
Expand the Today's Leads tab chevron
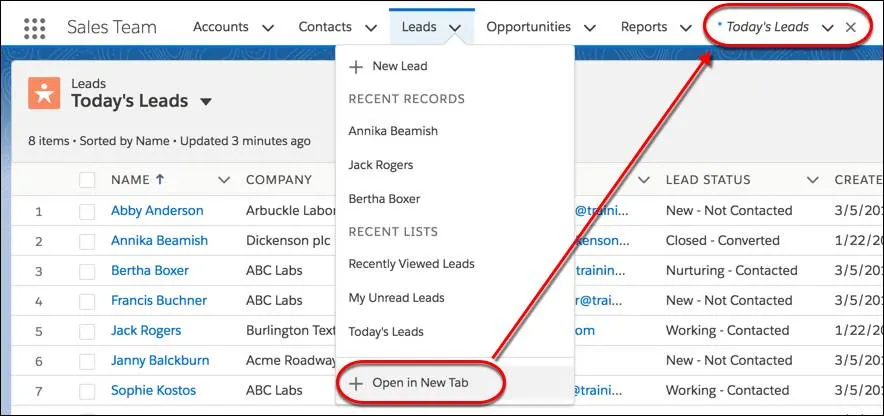click(x=828, y=28)
